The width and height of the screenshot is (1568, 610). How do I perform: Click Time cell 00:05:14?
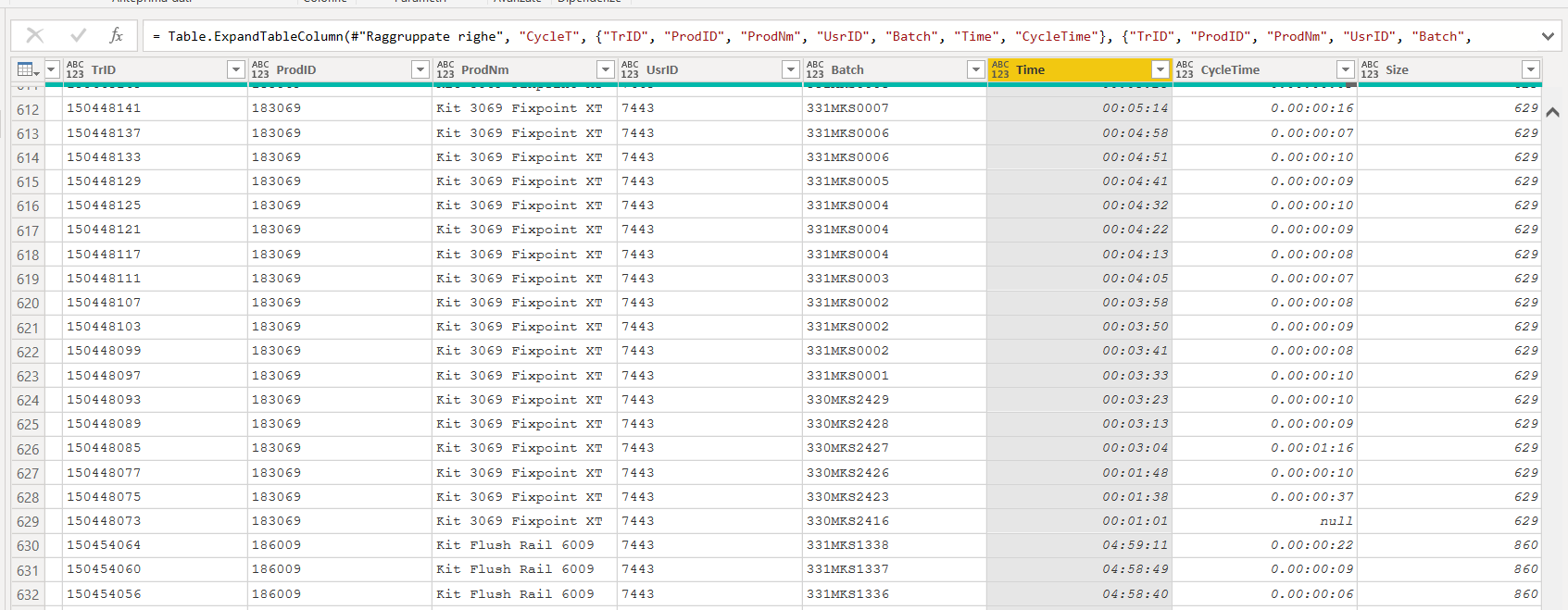[x=1080, y=108]
